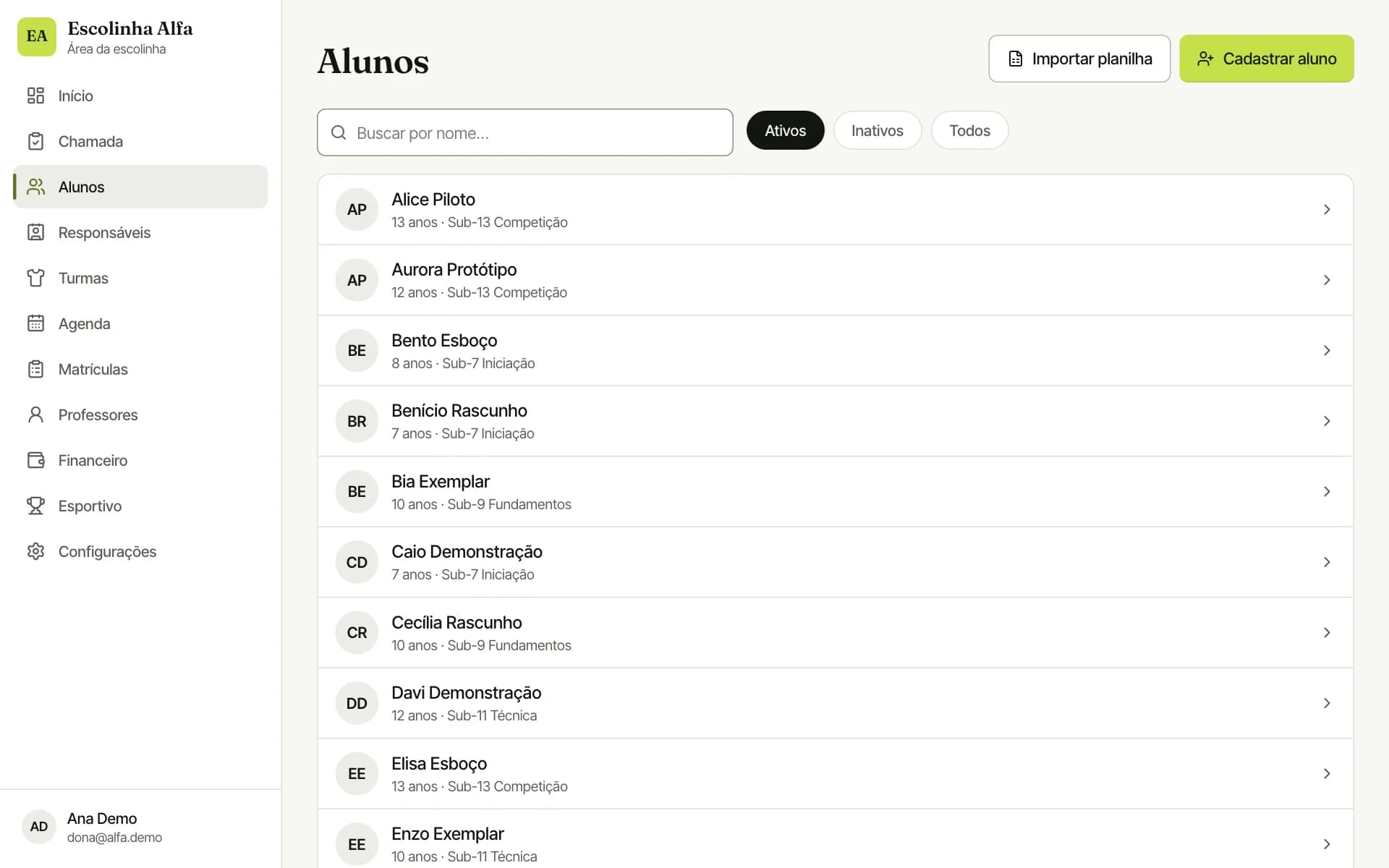Viewport: 1389px width, 868px height.
Task: Click the magnifier icon in search box
Action: [338, 132]
